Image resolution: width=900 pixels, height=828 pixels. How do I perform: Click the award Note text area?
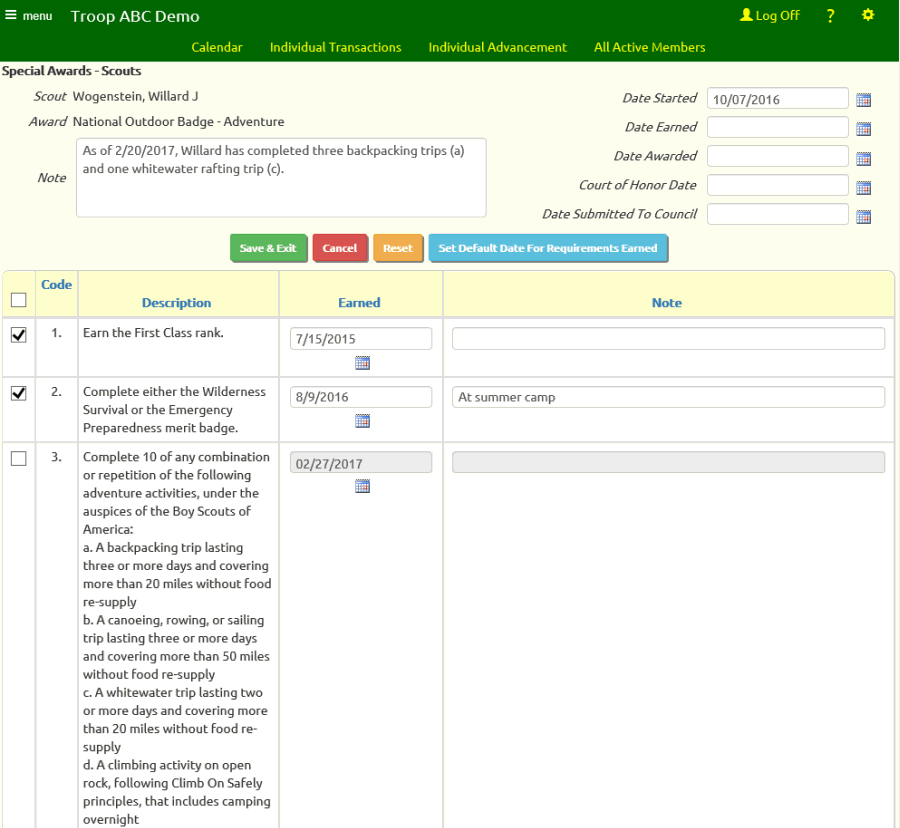point(281,177)
